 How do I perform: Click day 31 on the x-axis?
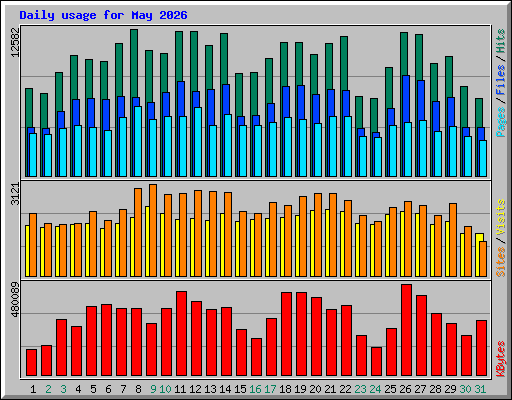(x=480, y=389)
